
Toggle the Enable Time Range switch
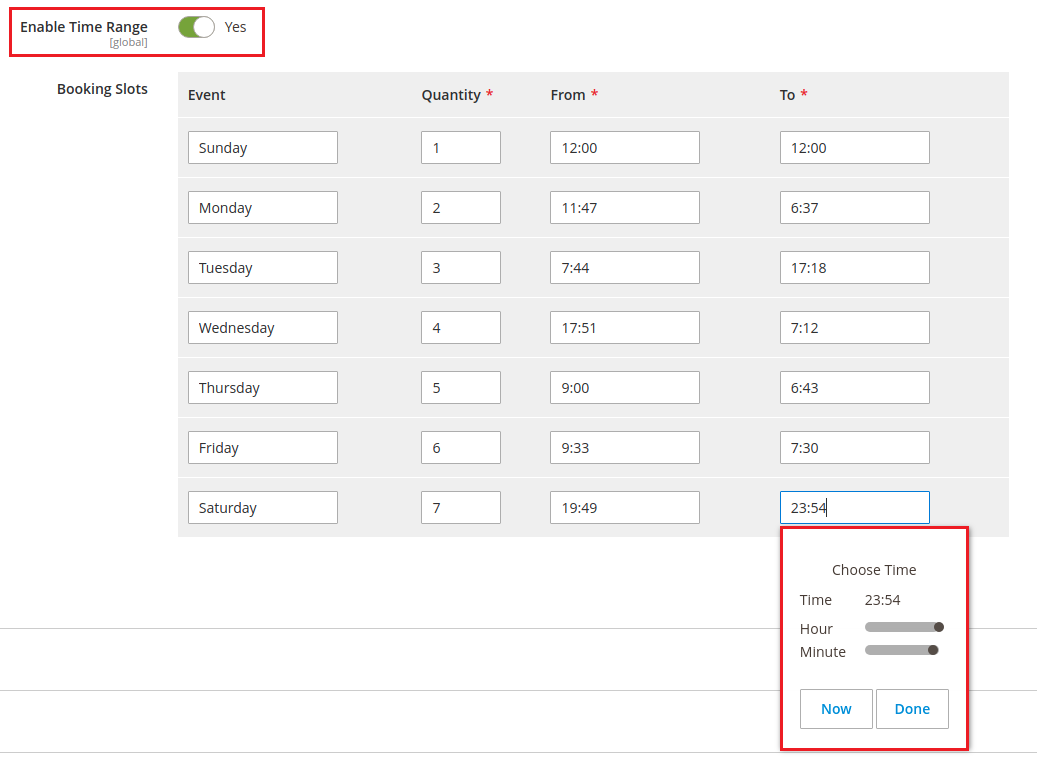(x=196, y=27)
